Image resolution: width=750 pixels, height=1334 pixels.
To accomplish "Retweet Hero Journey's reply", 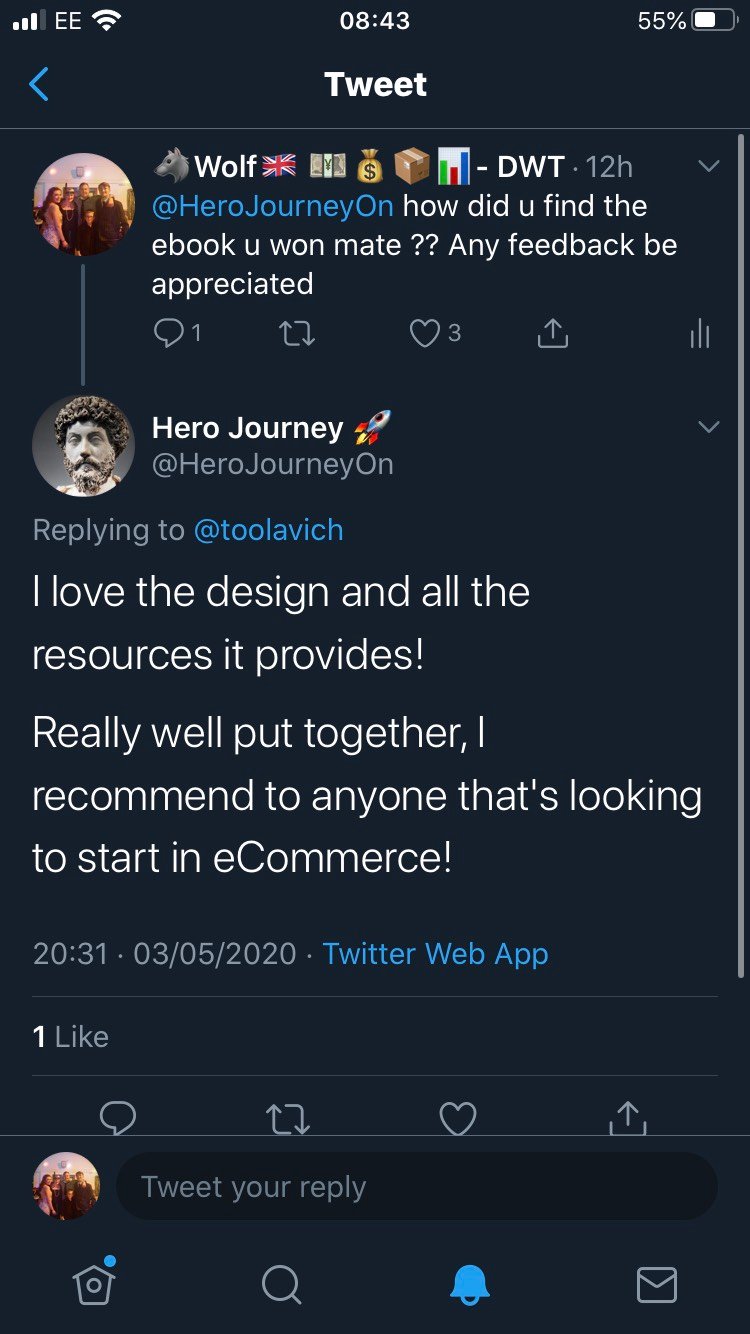I will coord(288,1118).
